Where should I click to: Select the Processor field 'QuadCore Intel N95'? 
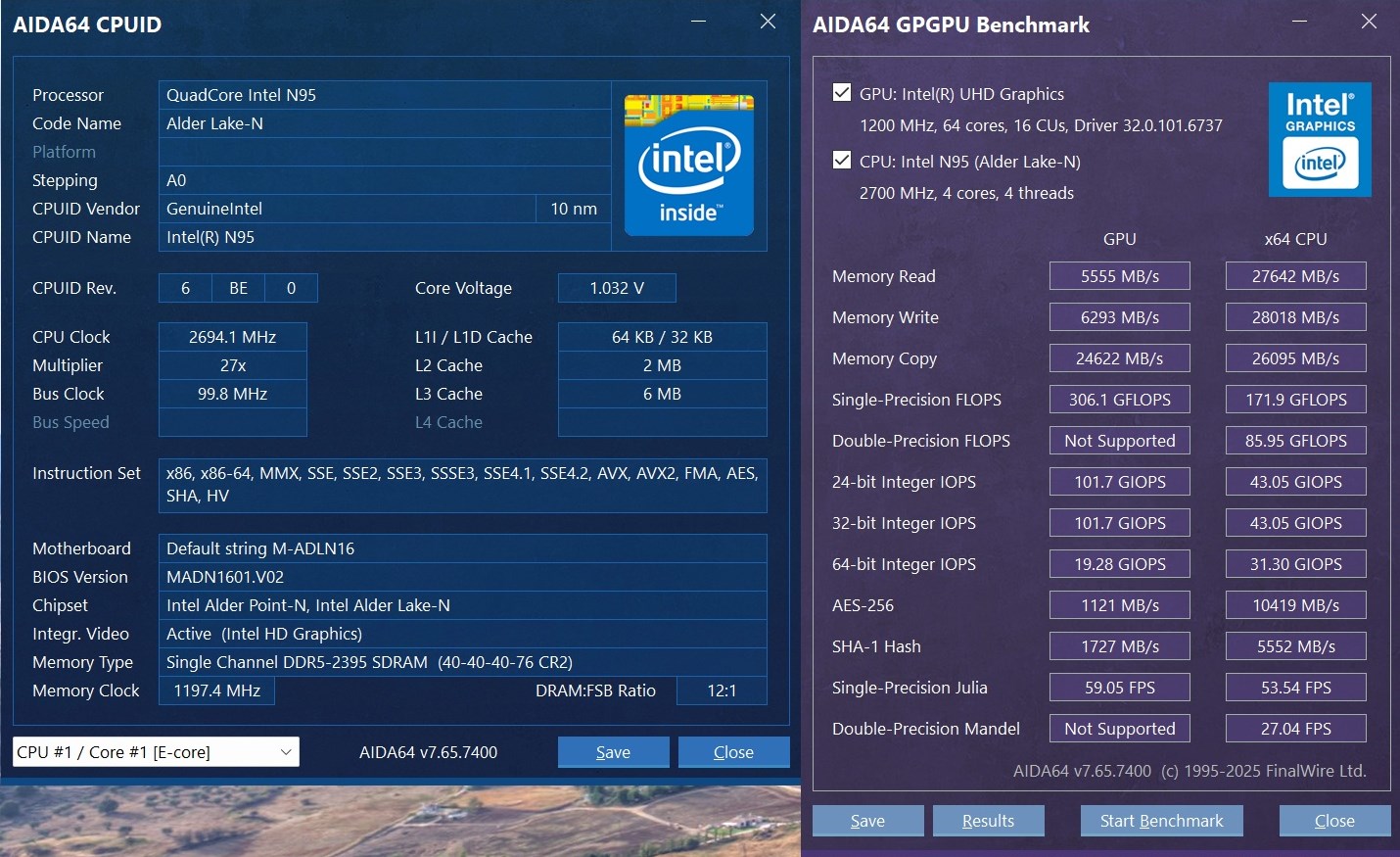click(x=385, y=95)
